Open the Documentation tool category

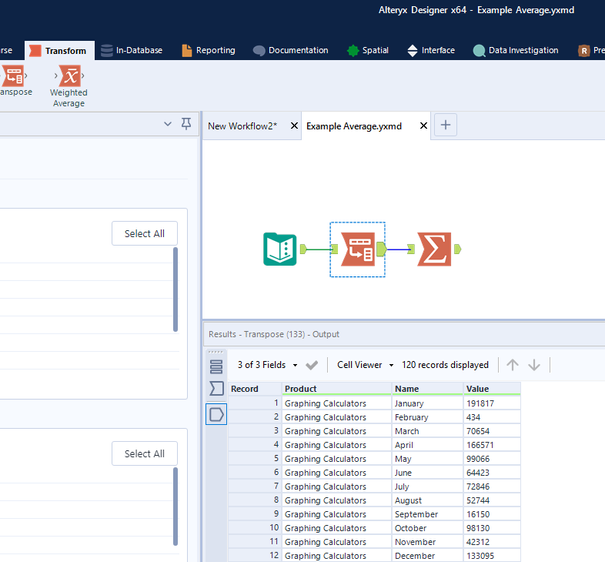(291, 51)
